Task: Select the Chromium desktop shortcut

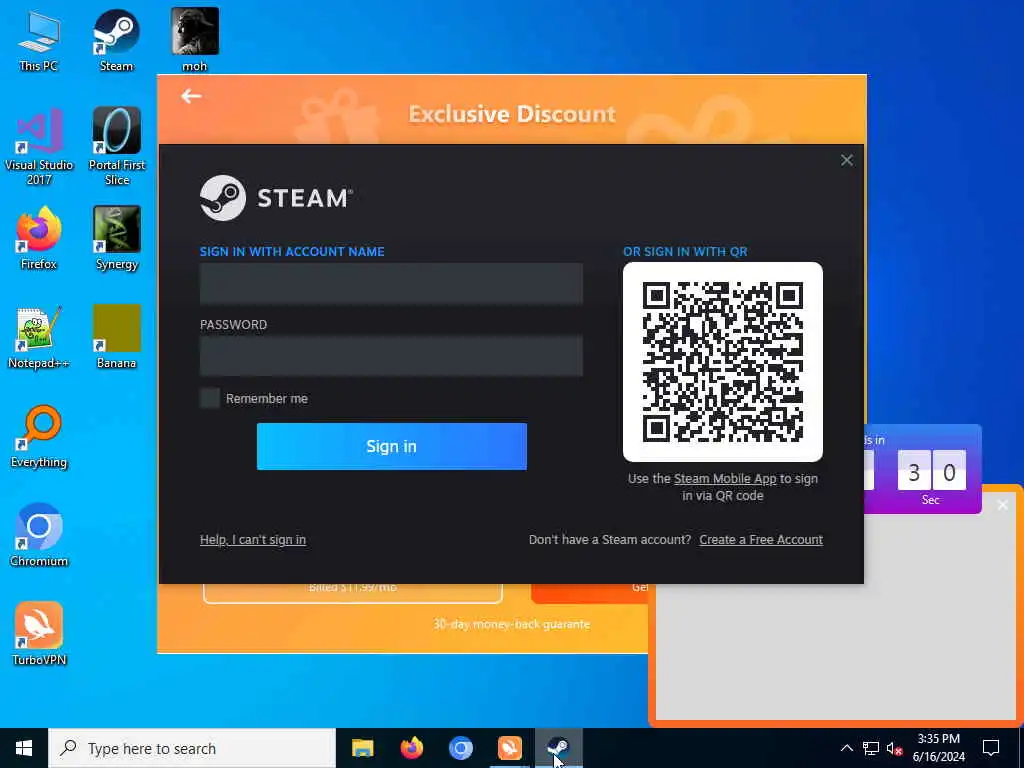Action: tap(39, 535)
